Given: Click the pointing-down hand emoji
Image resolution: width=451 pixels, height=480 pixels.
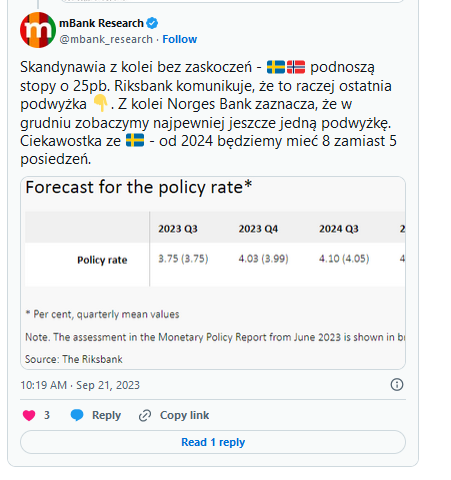Looking at the screenshot, I should (x=100, y=104).
